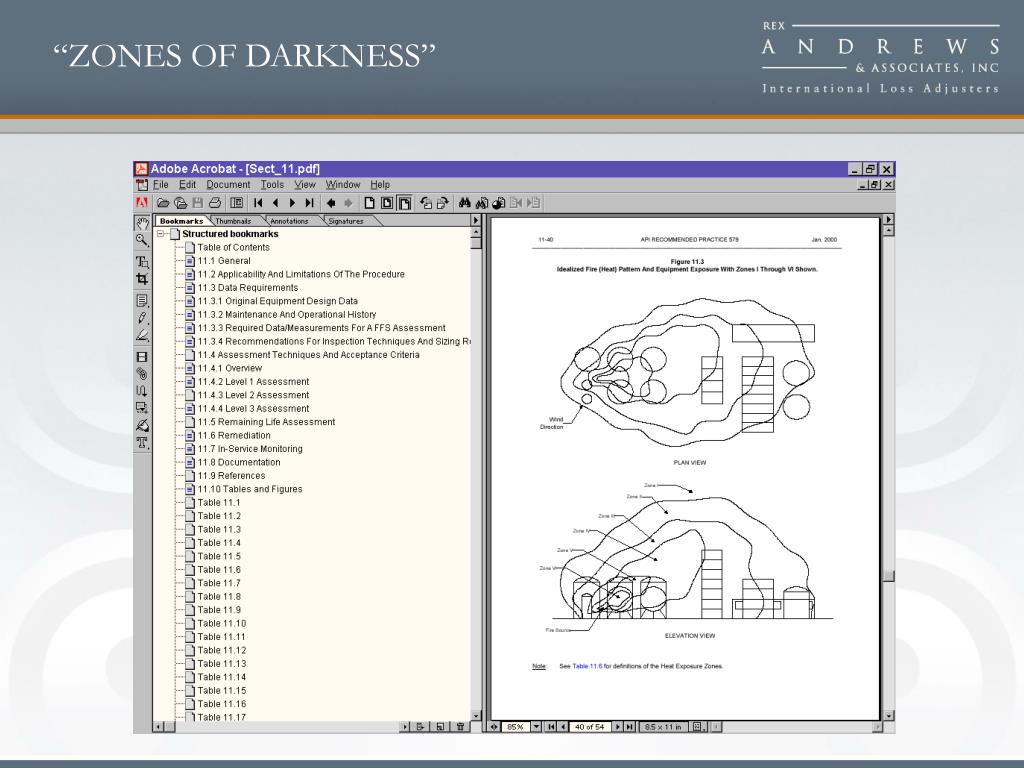The height and width of the screenshot is (768, 1024).
Task: Select the Hand tool
Action: [x=142, y=223]
